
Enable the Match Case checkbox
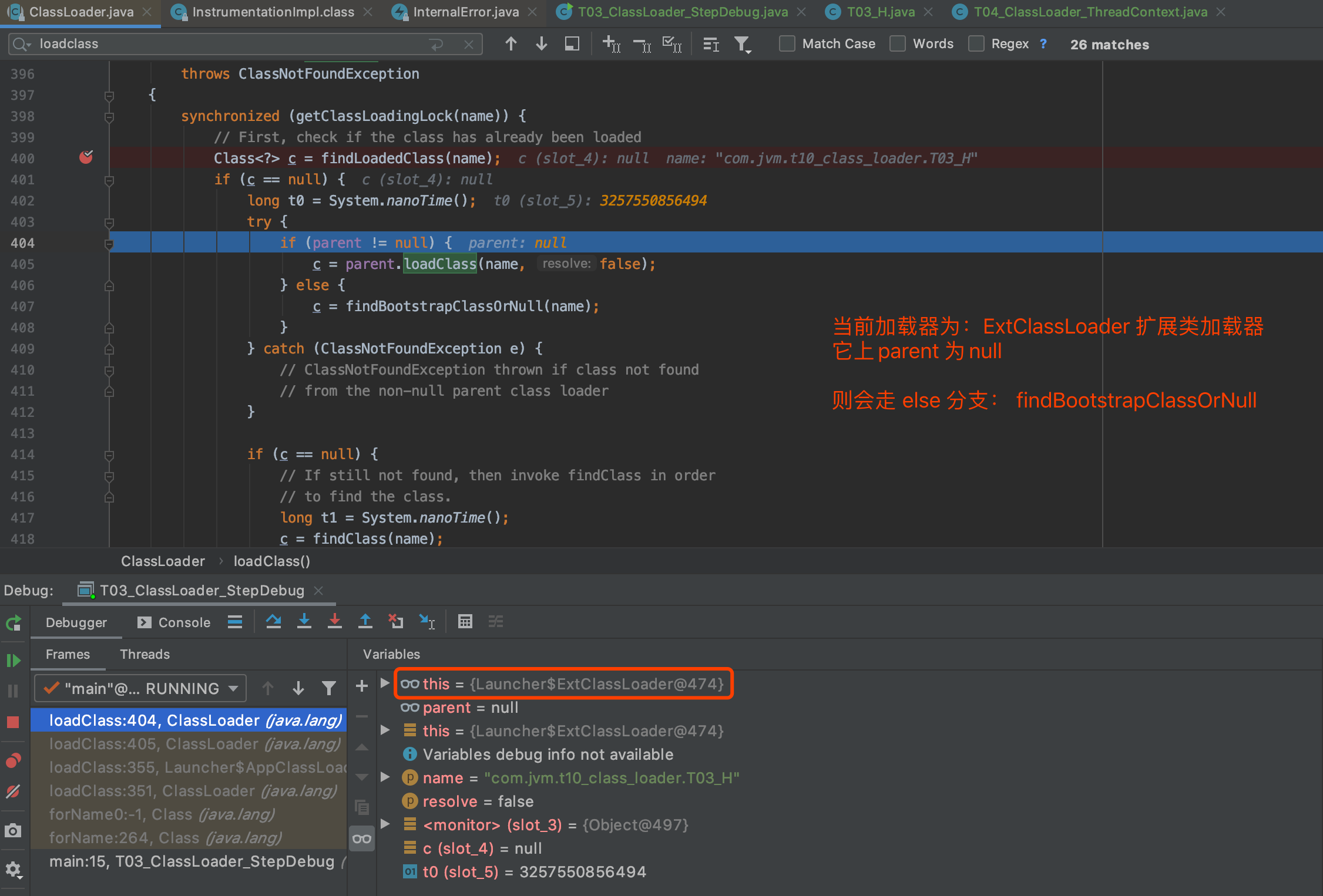click(787, 44)
